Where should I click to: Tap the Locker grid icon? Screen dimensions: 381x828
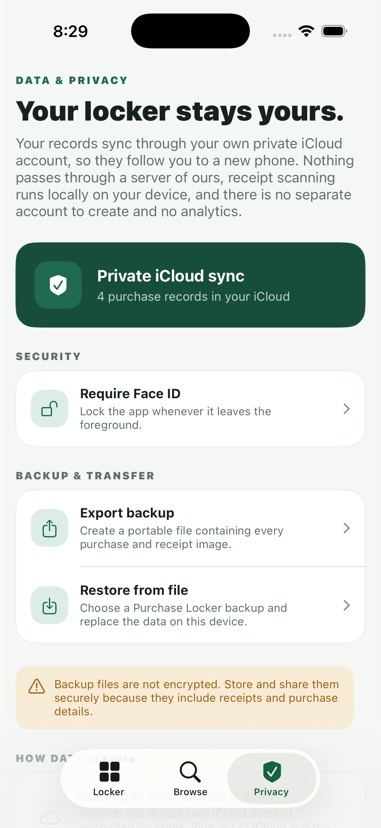click(109, 771)
